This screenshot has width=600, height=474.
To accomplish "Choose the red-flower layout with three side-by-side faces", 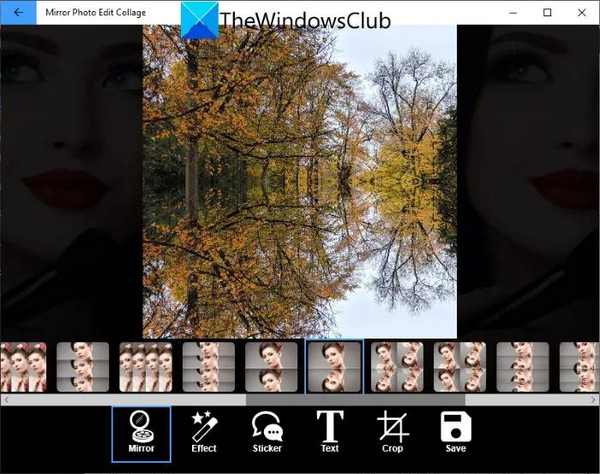I will pyautogui.click(x=23, y=367).
